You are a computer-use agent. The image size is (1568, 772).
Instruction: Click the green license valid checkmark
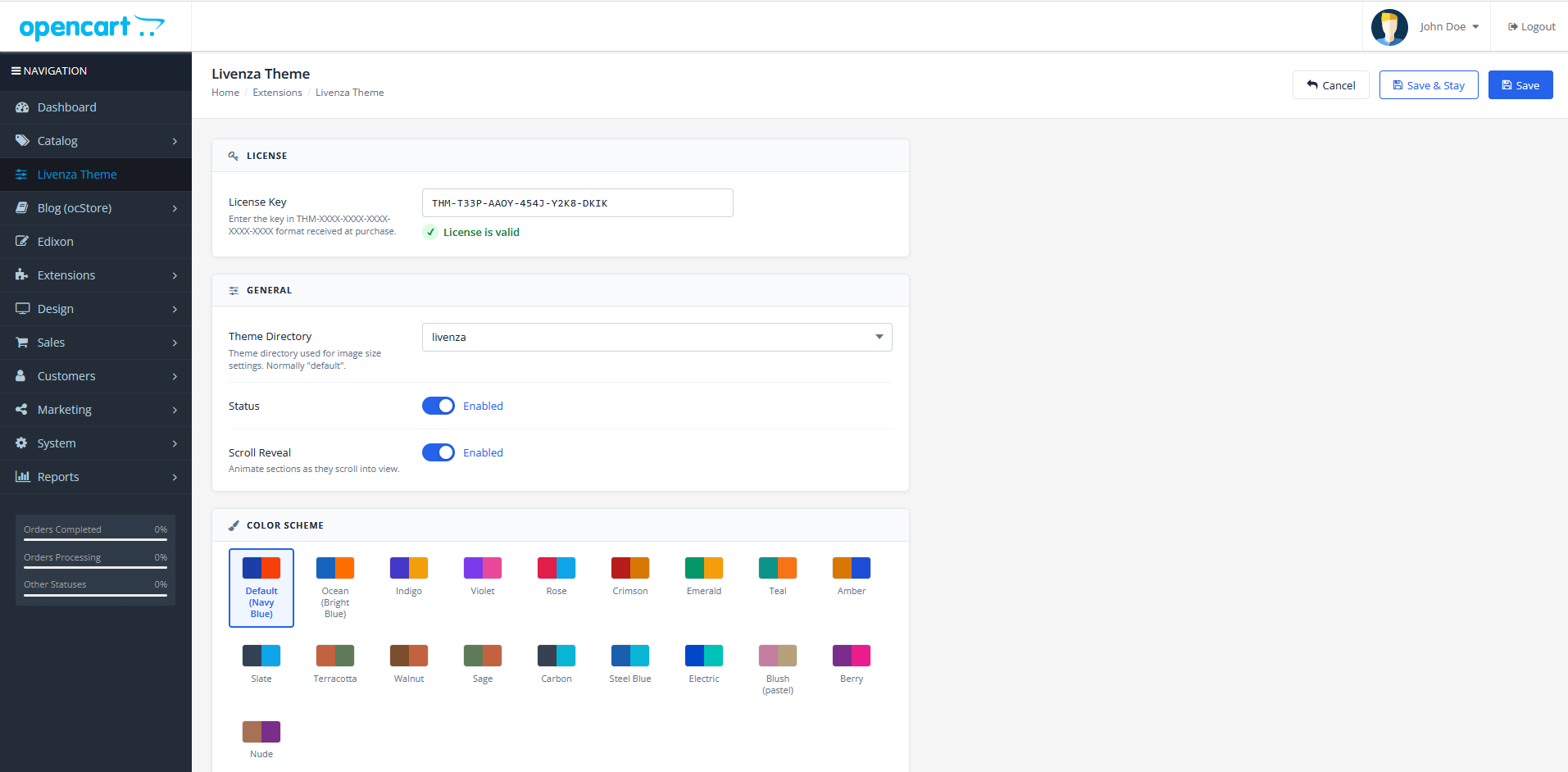[430, 232]
